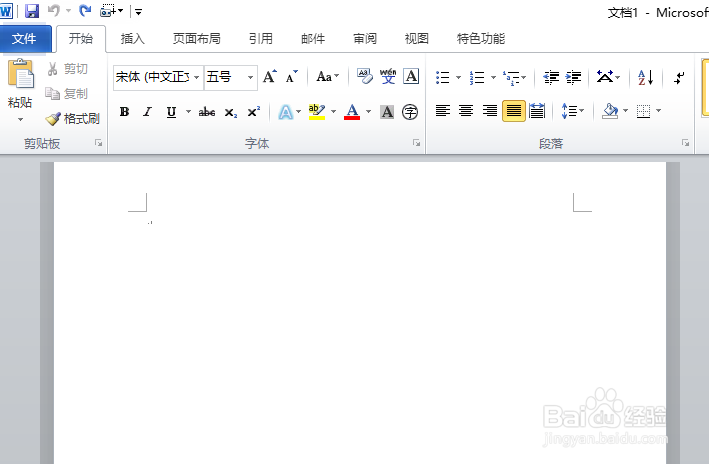Click the Align Right icon
This screenshot has height=464, width=709.
click(490, 111)
